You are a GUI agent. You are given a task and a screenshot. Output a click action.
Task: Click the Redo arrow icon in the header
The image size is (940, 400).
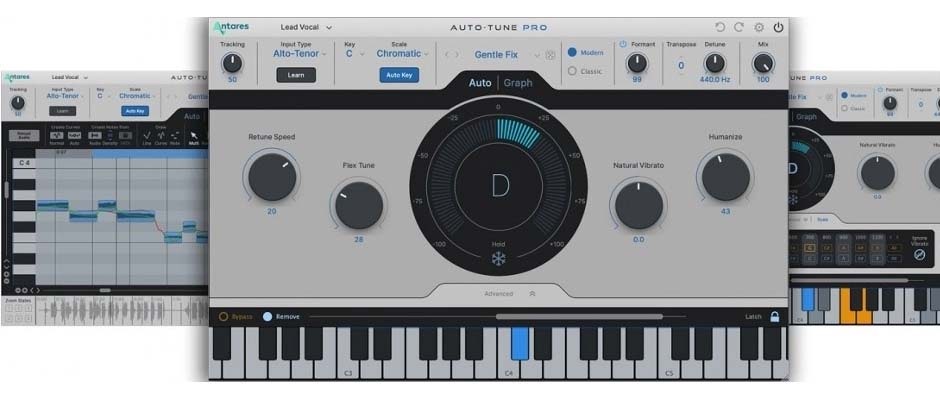pyautogui.click(x=739, y=27)
